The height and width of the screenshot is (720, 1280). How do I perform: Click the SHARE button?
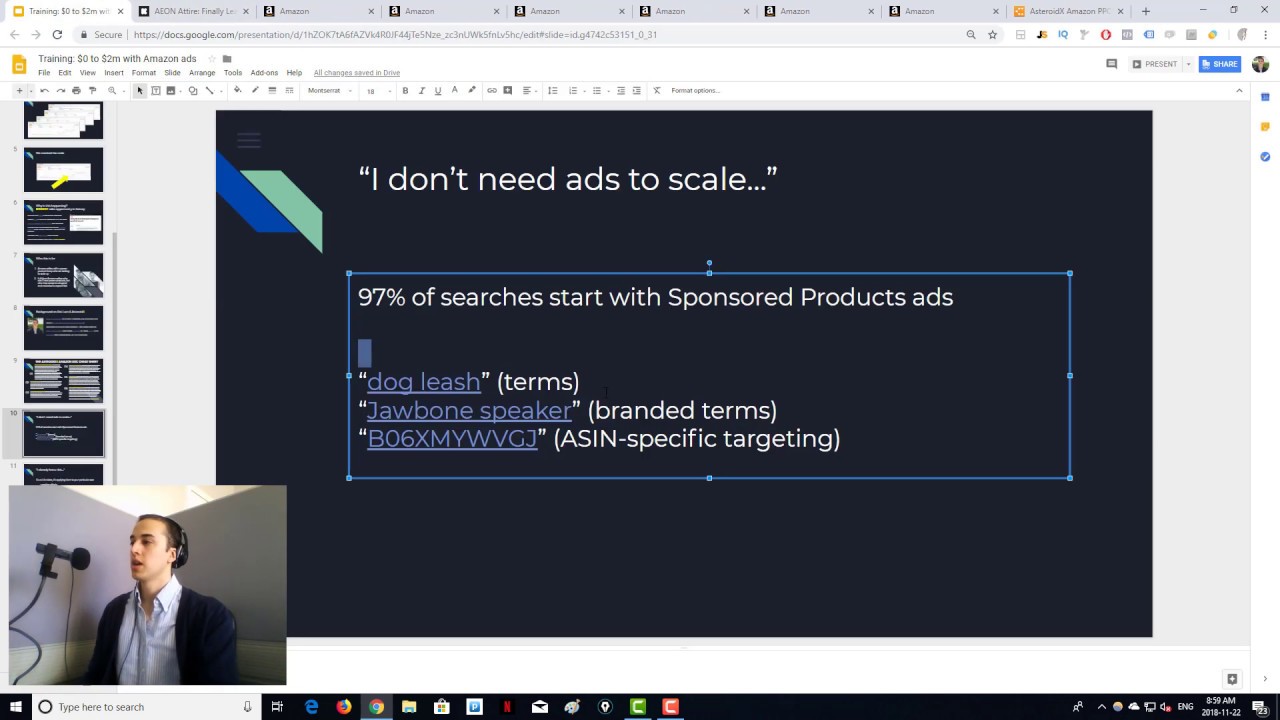1220,64
